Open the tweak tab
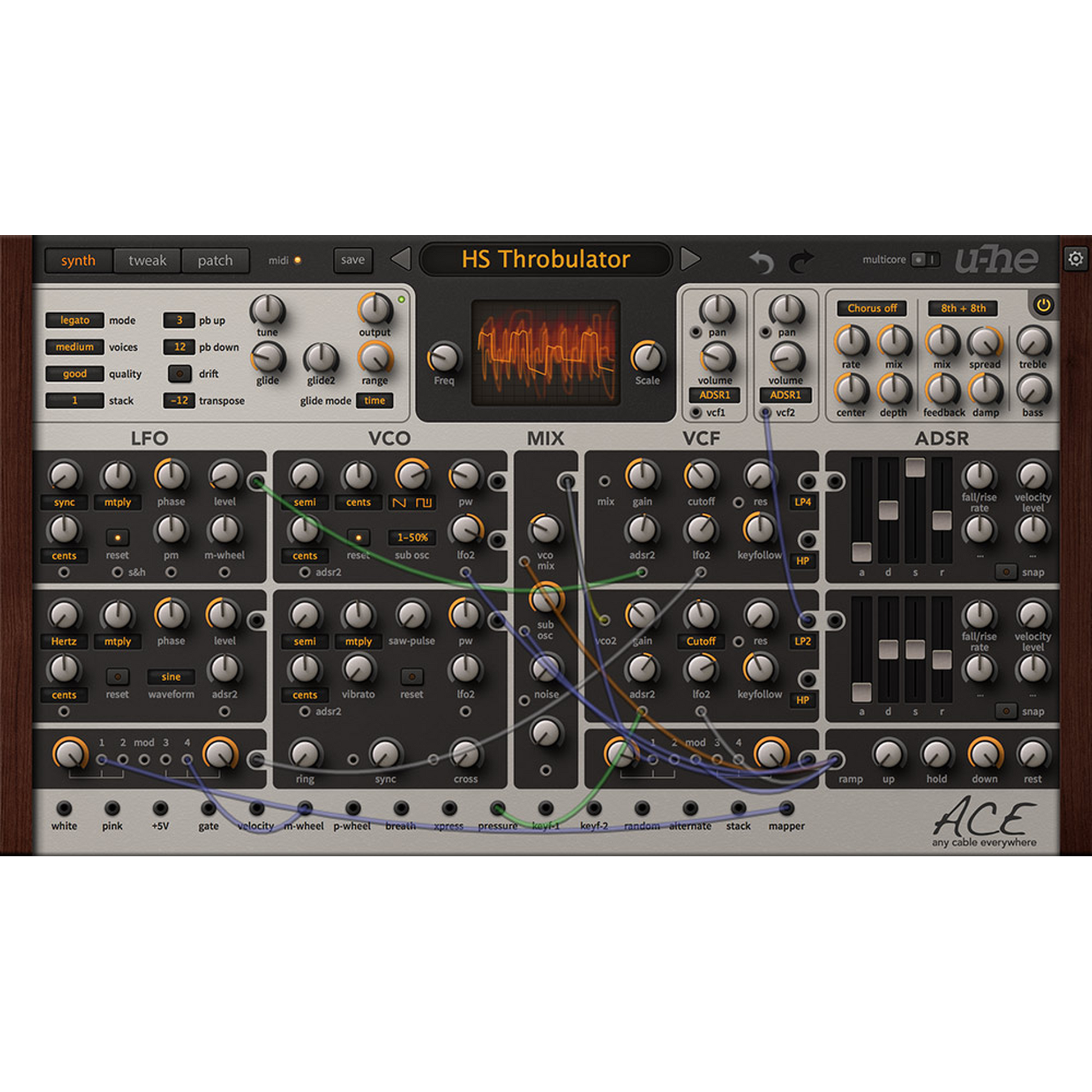 [147, 260]
